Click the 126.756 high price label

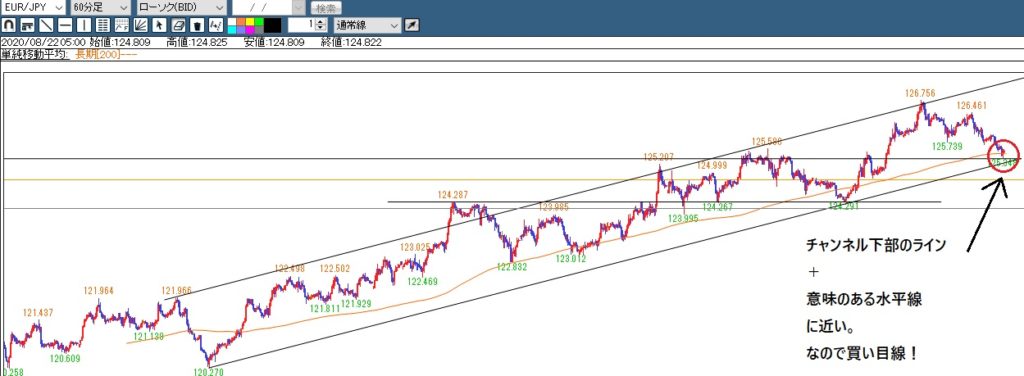tap(920, 93)
